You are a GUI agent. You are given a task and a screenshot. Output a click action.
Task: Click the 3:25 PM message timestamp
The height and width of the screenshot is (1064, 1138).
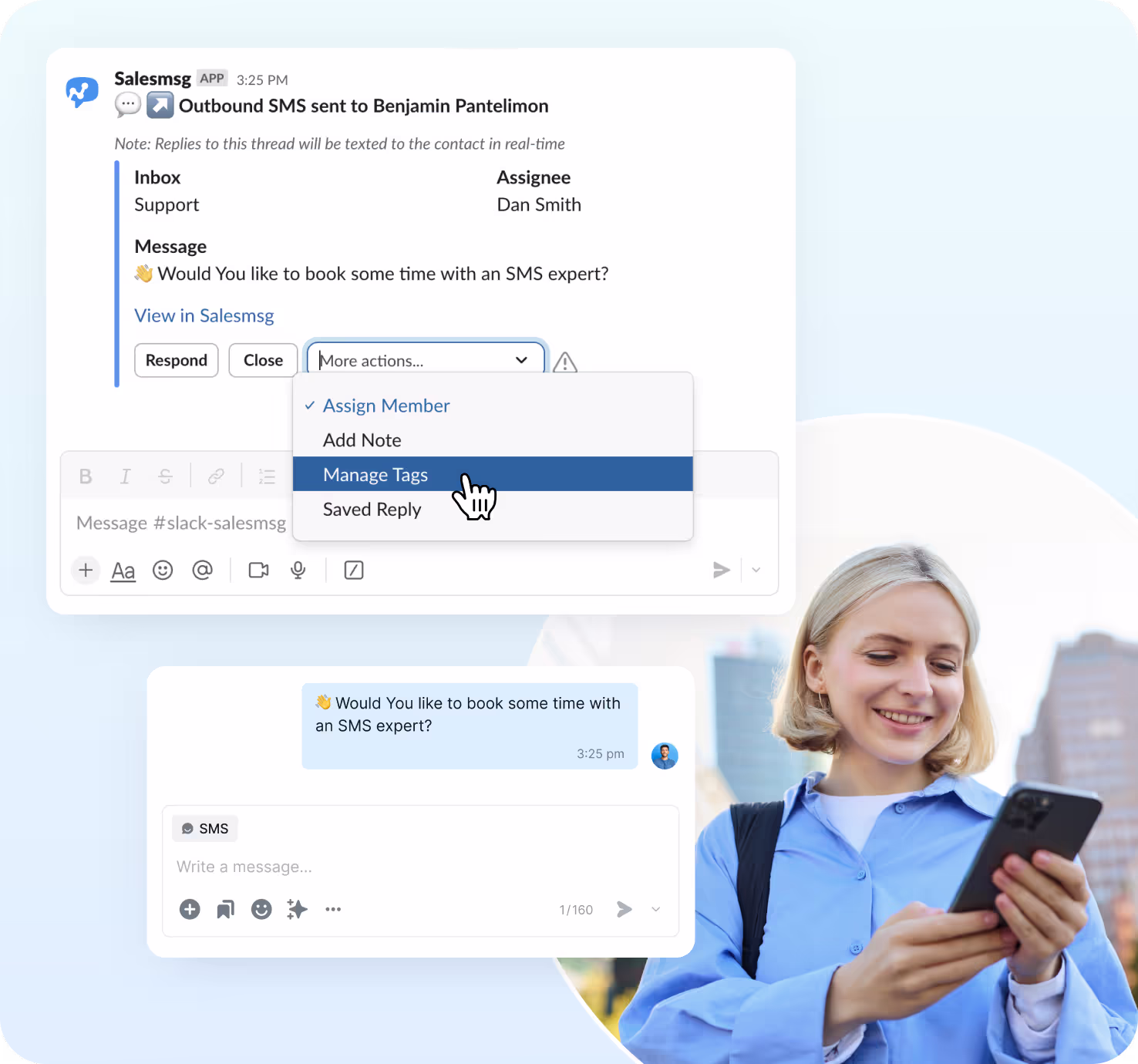[262, 80]
